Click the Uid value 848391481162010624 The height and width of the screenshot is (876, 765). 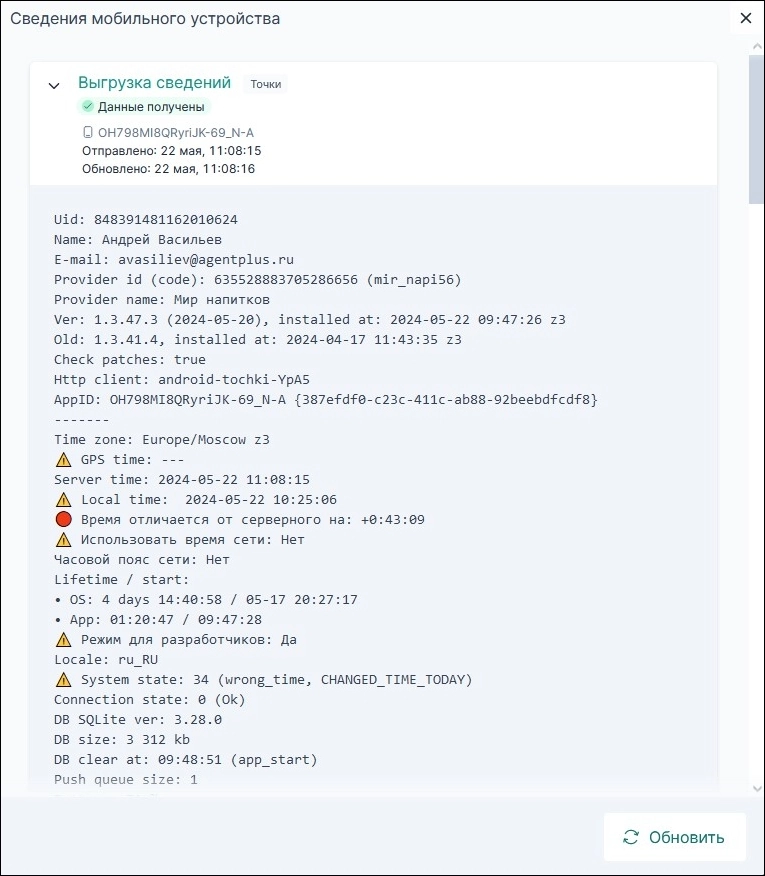click(x=165, y=220)
